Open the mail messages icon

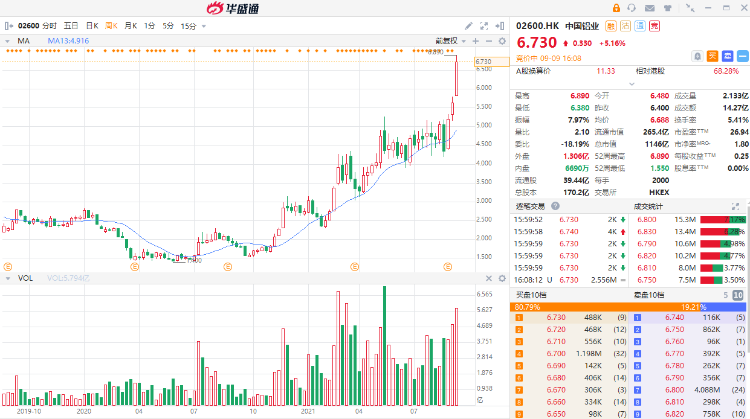650,8
